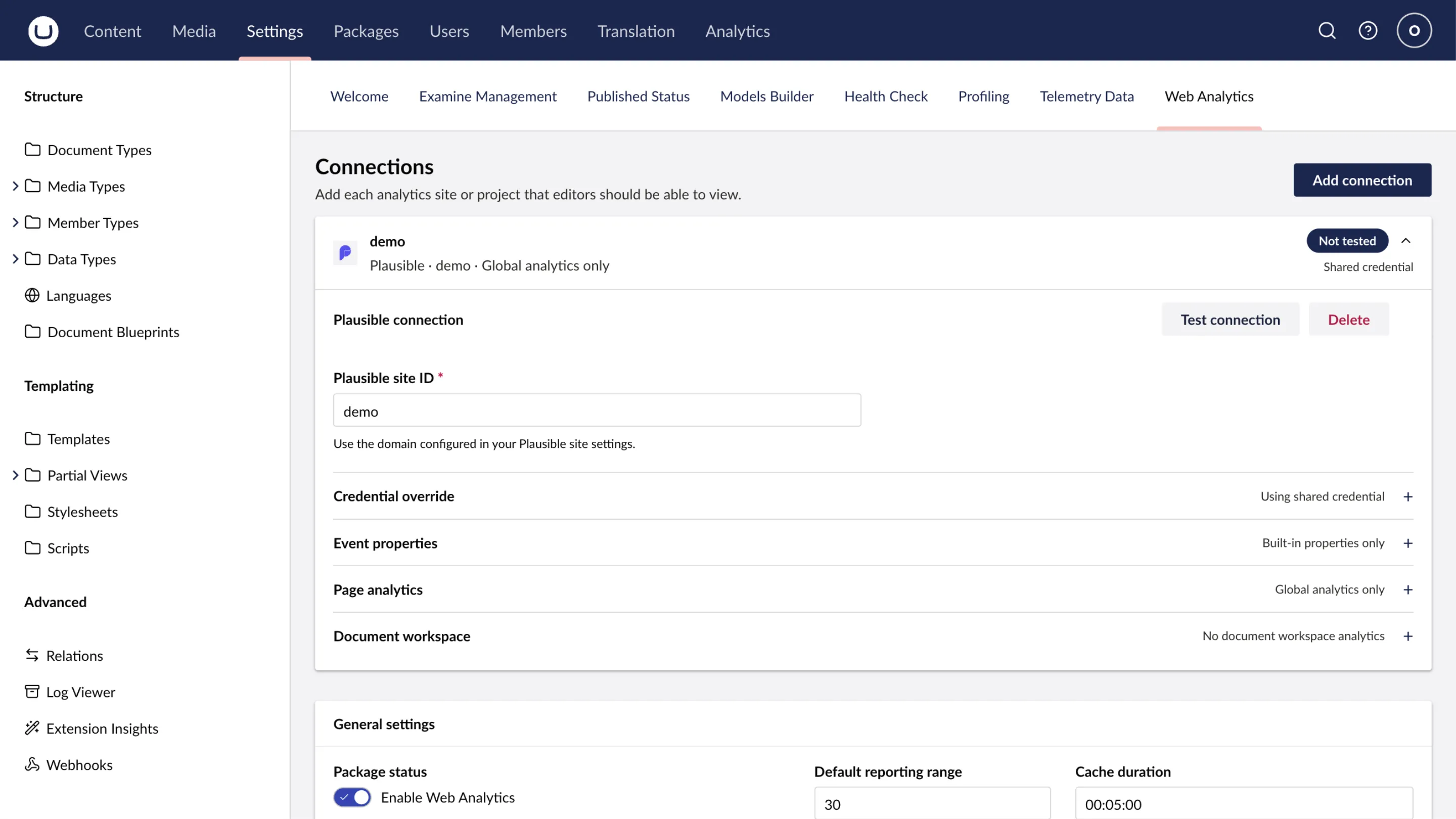Switch to the Models Builder tab
This screenshot has width=1456, height=819.
[767, 96]
